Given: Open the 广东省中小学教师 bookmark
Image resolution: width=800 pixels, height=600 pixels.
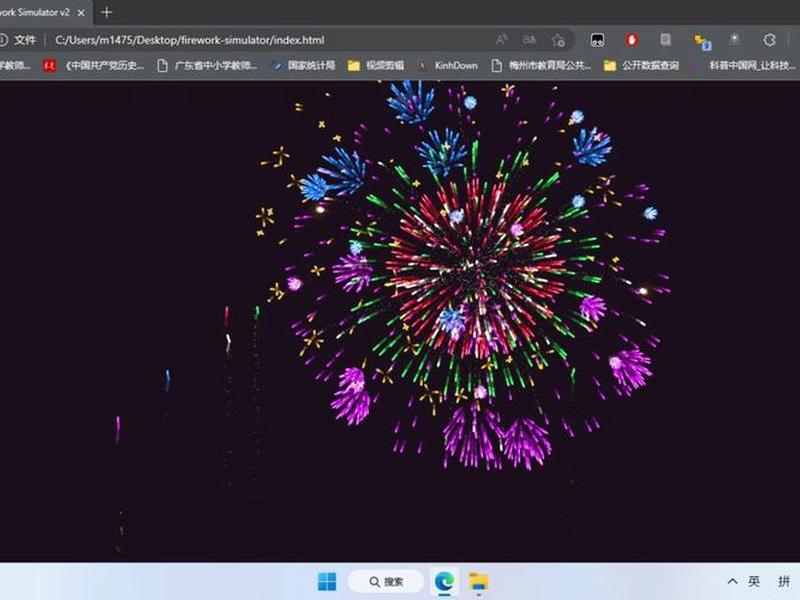Looking at the screenshot, I should point(207,65).
